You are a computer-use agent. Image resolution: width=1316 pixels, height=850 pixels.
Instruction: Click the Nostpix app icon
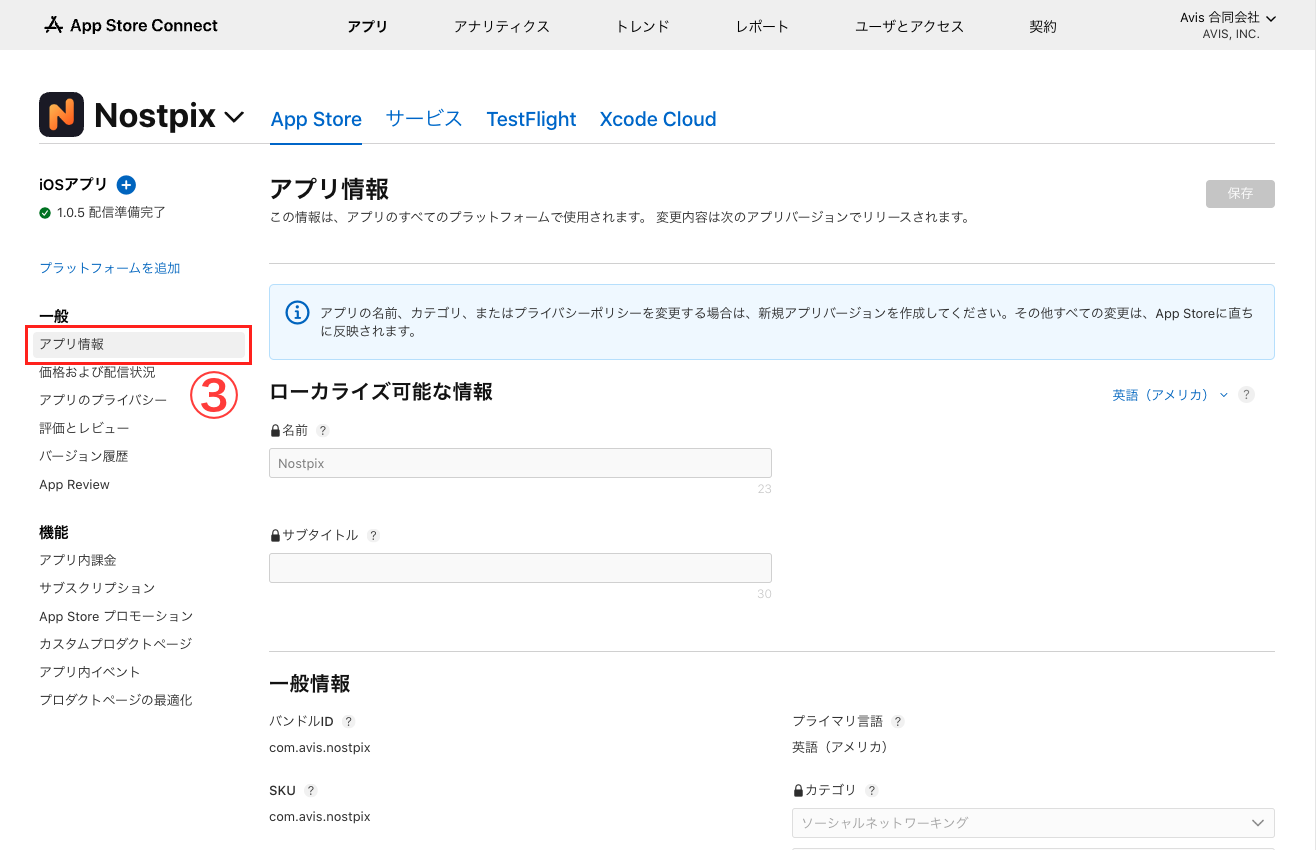tap(61, 114)
